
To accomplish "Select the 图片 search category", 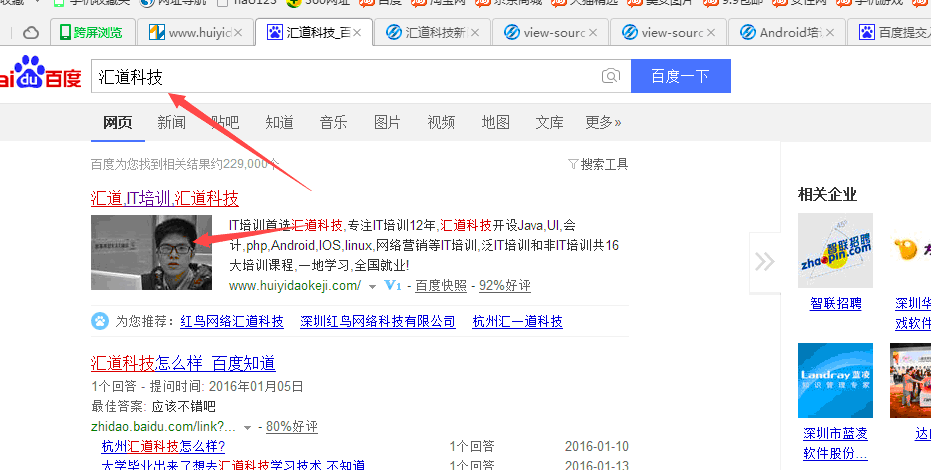I will tap(388, 122).
